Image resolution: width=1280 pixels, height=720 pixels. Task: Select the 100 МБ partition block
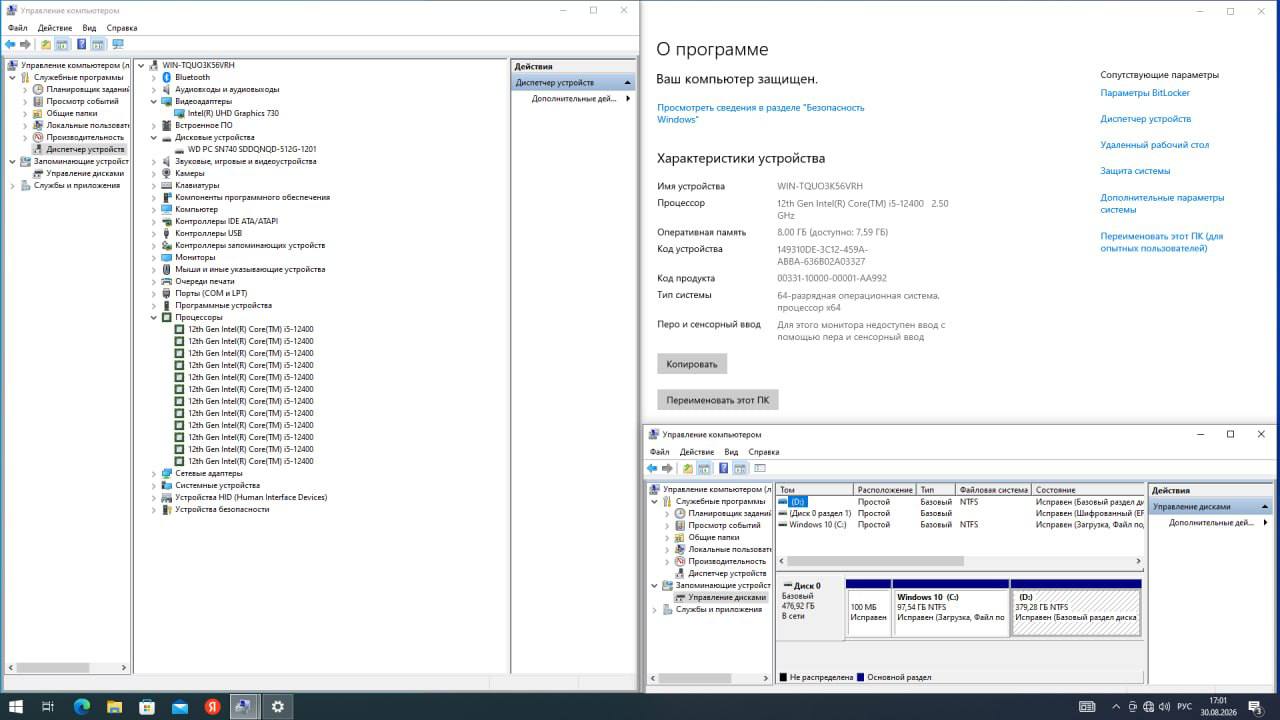click(869, 608)
